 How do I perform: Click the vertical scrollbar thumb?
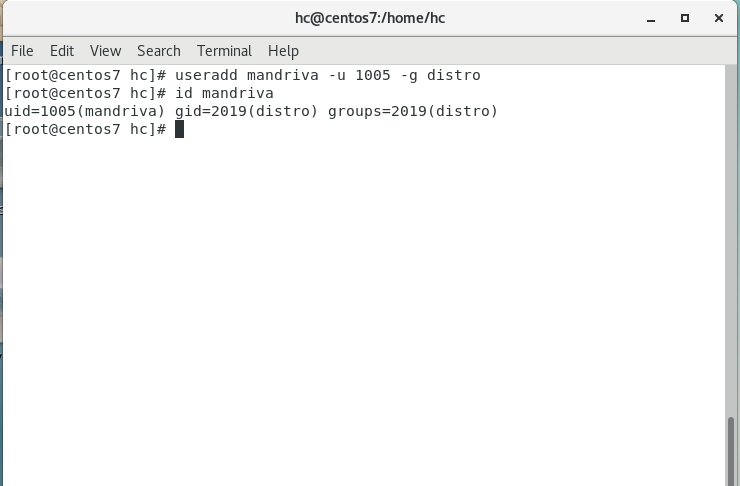click(731, 450)
